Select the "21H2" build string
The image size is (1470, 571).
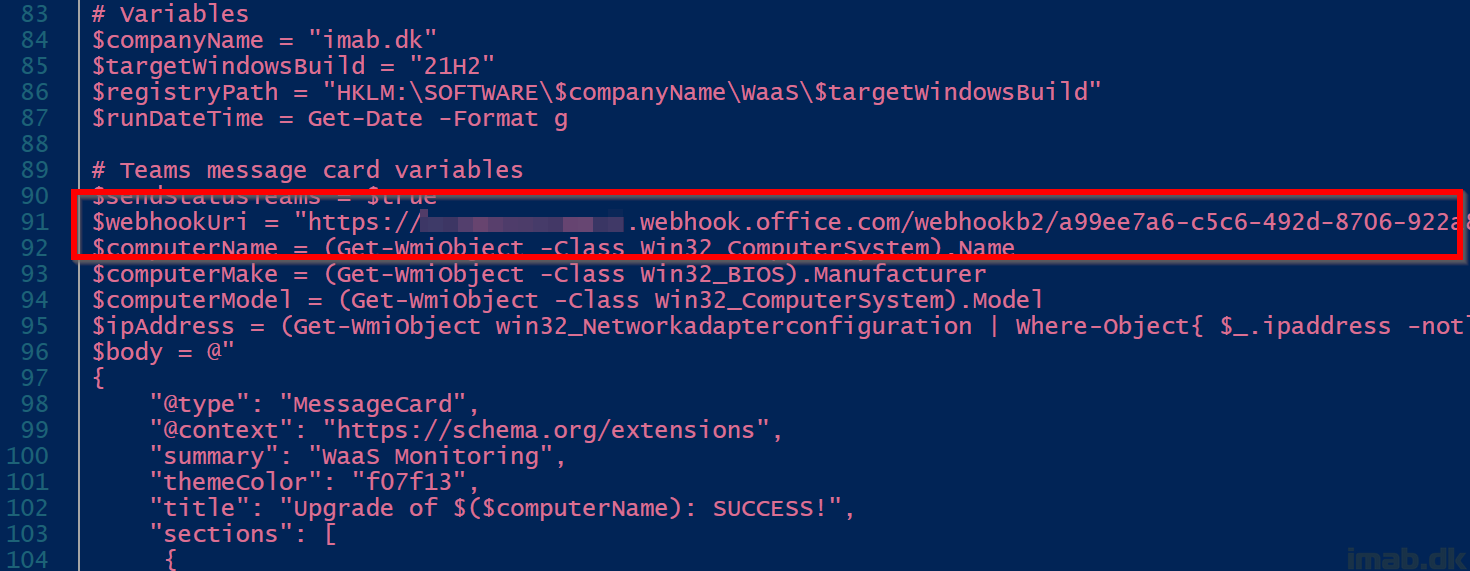452,67
